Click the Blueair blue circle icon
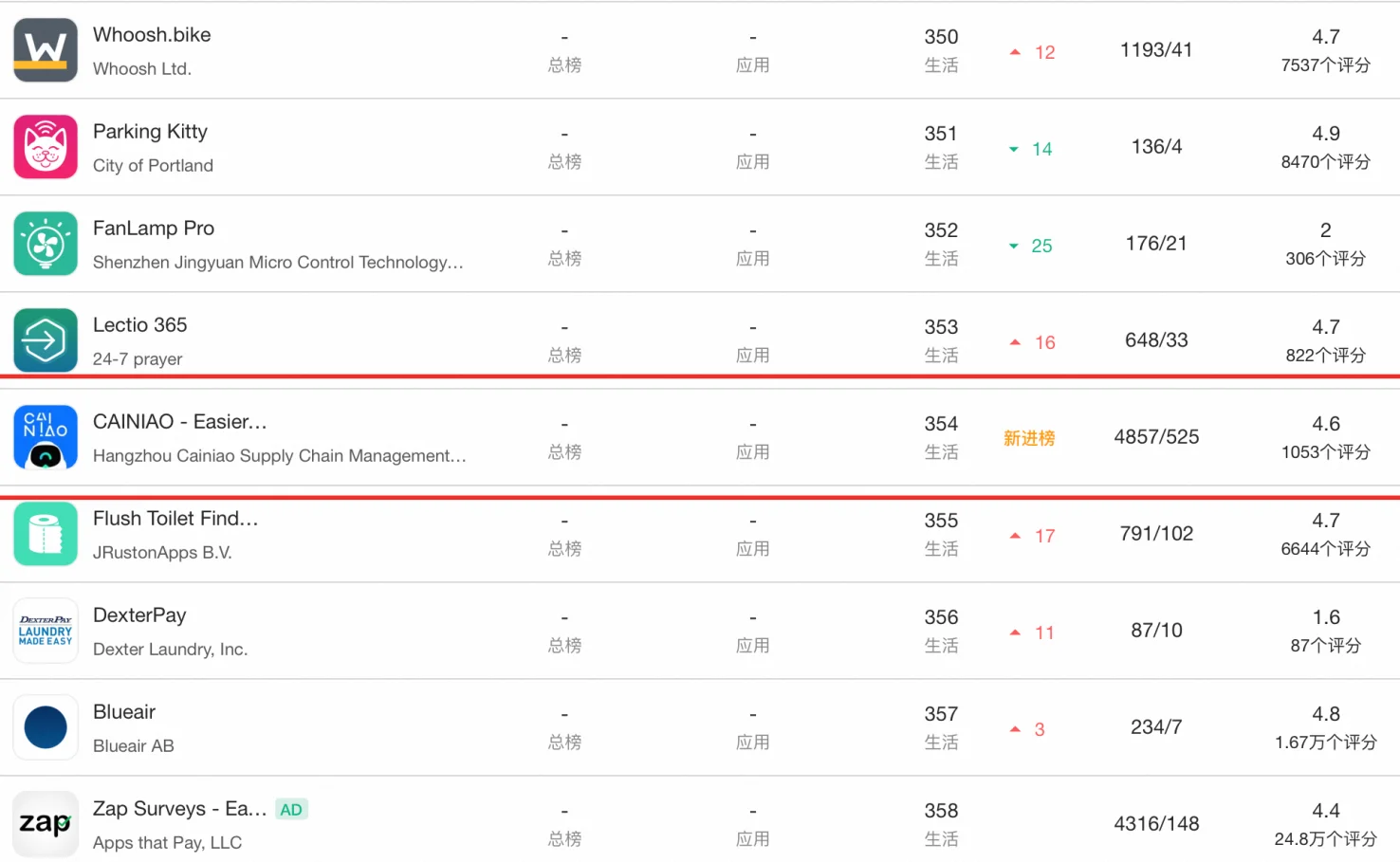 46,727
